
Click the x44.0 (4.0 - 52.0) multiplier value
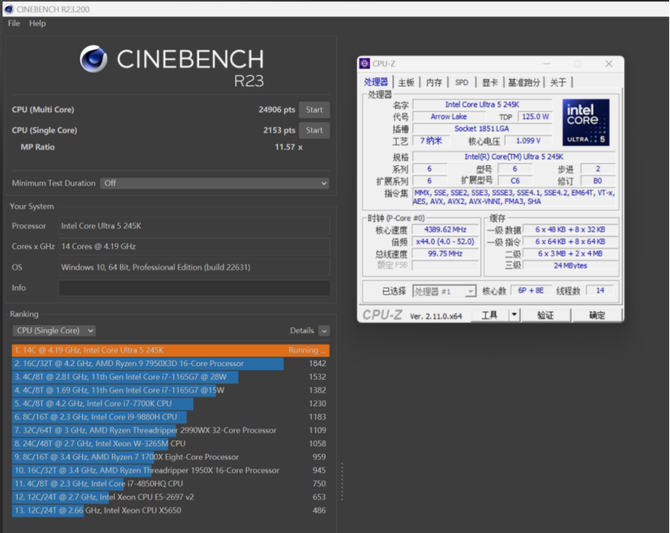point(445,242)
